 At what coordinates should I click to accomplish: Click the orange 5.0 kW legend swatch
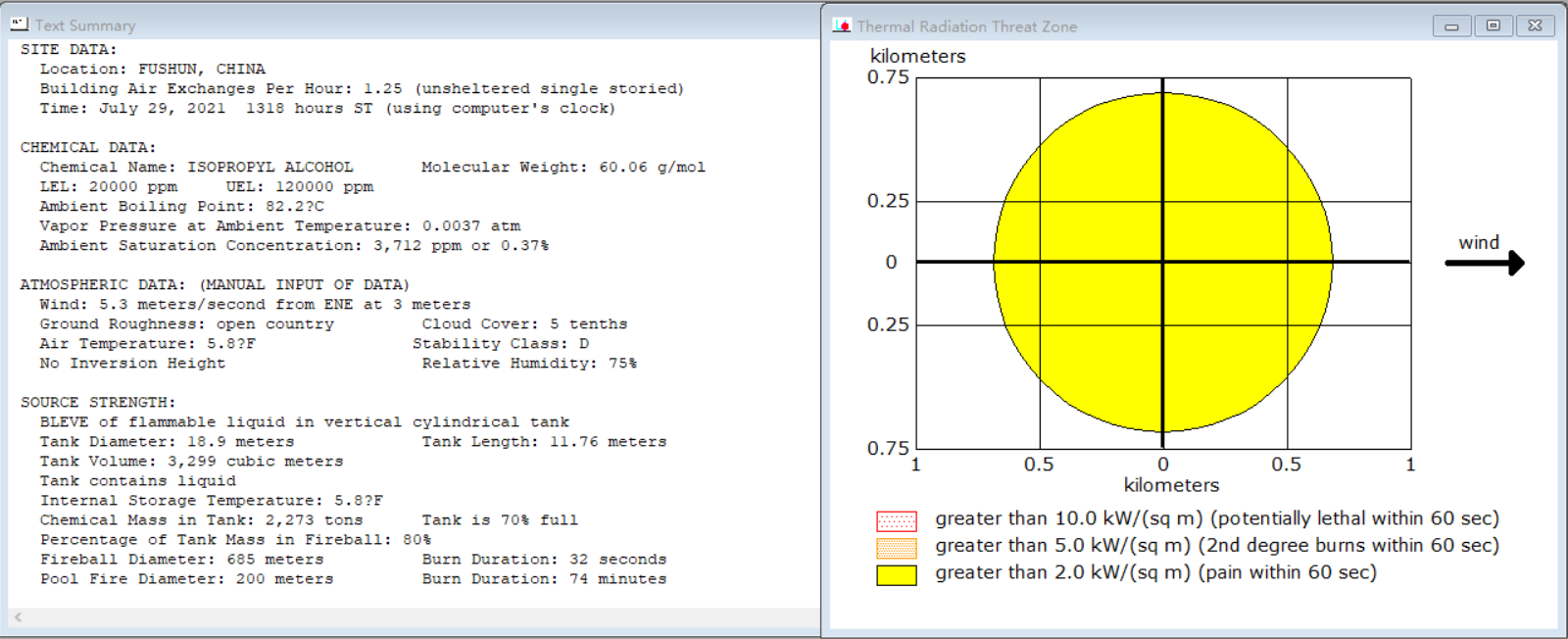click(897, 548)
